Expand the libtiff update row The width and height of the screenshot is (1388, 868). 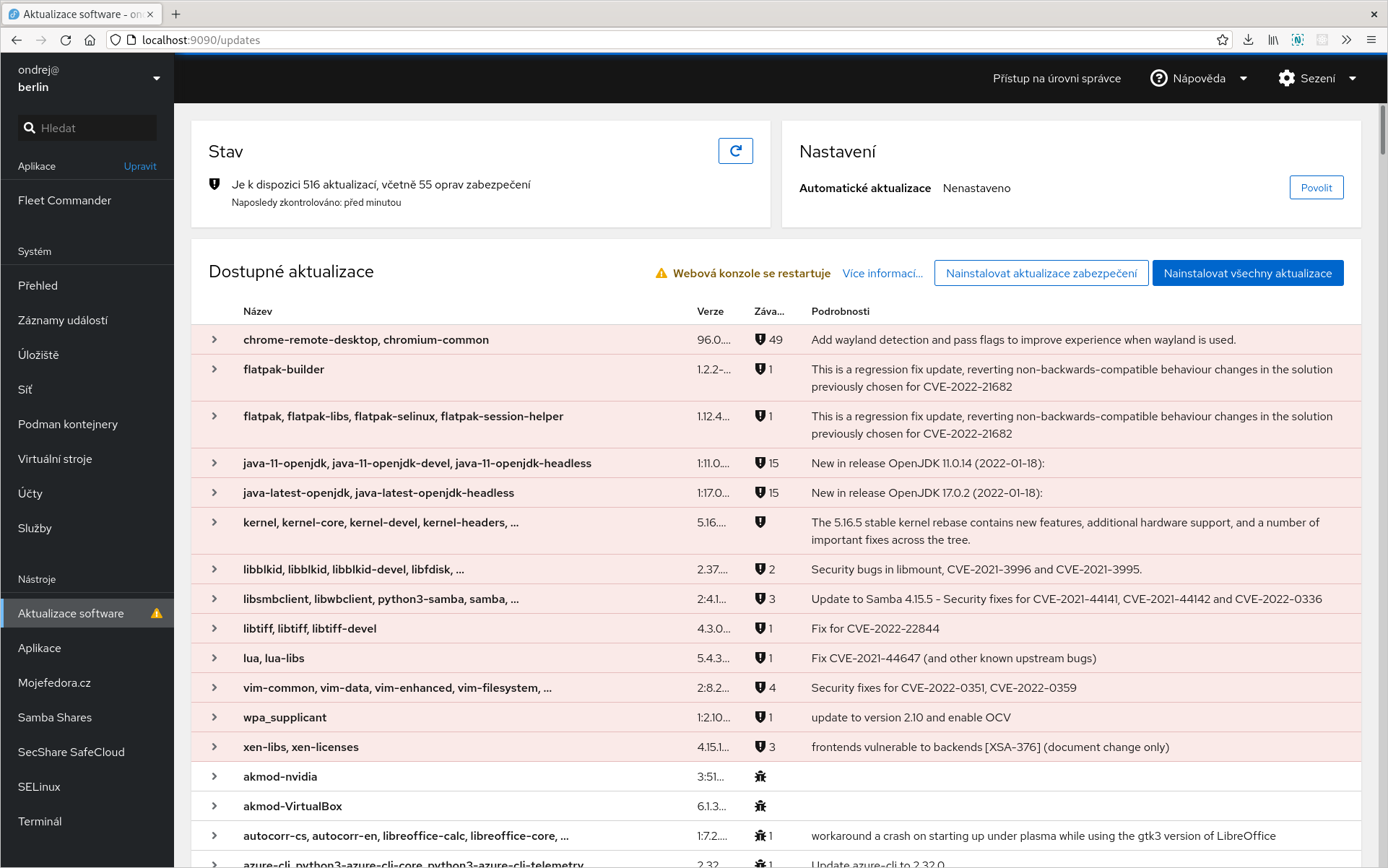214,628
